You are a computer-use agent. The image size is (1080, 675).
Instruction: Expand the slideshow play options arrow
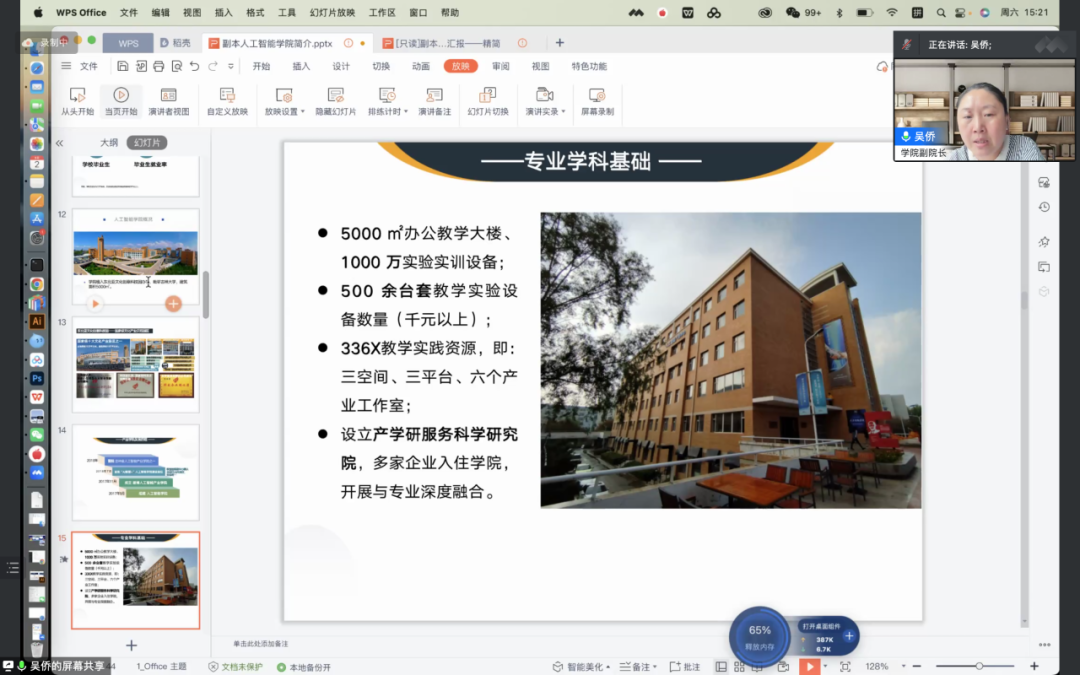coord(825,667)
